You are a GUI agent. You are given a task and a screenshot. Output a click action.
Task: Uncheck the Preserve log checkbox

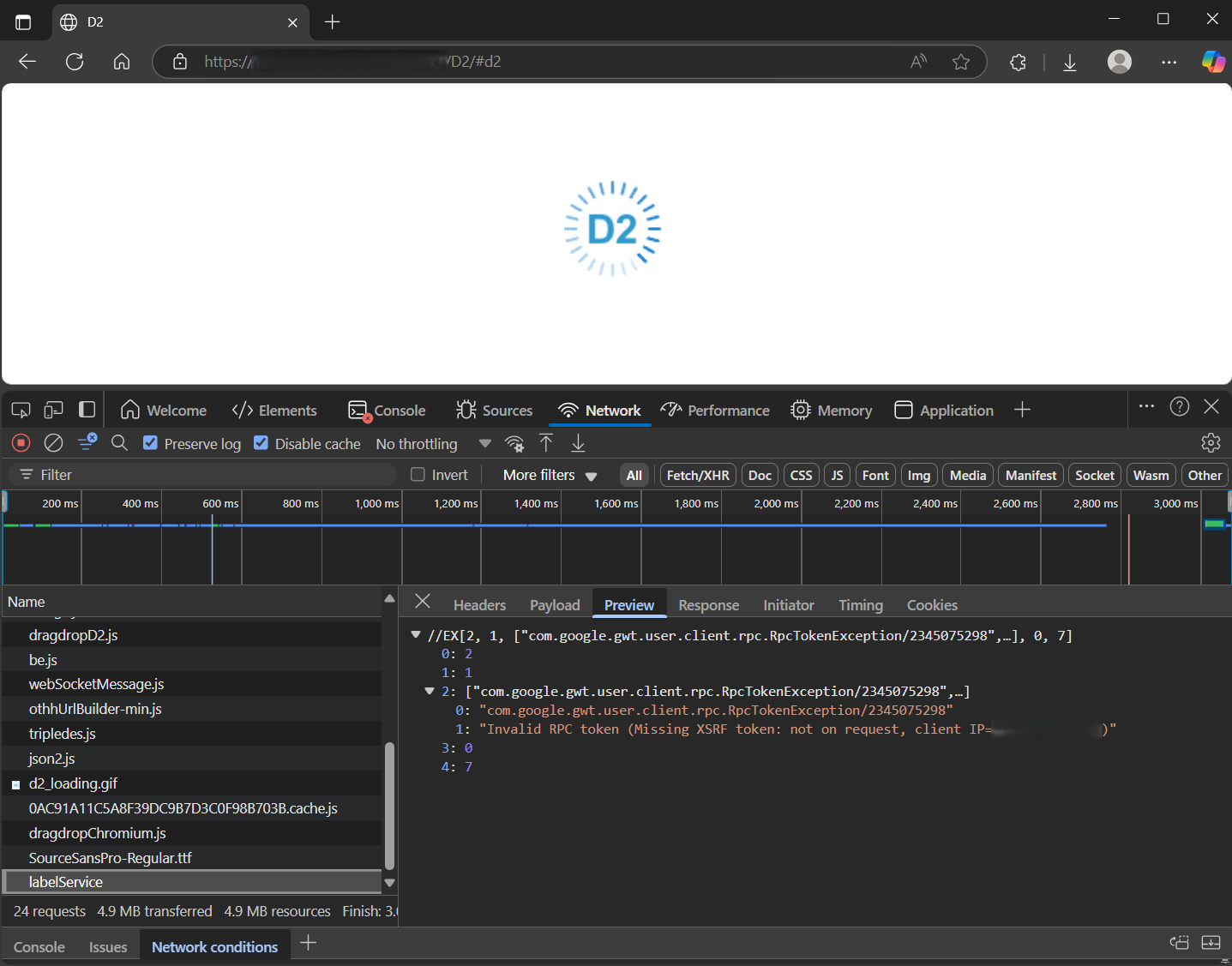(x=151, y=443)
